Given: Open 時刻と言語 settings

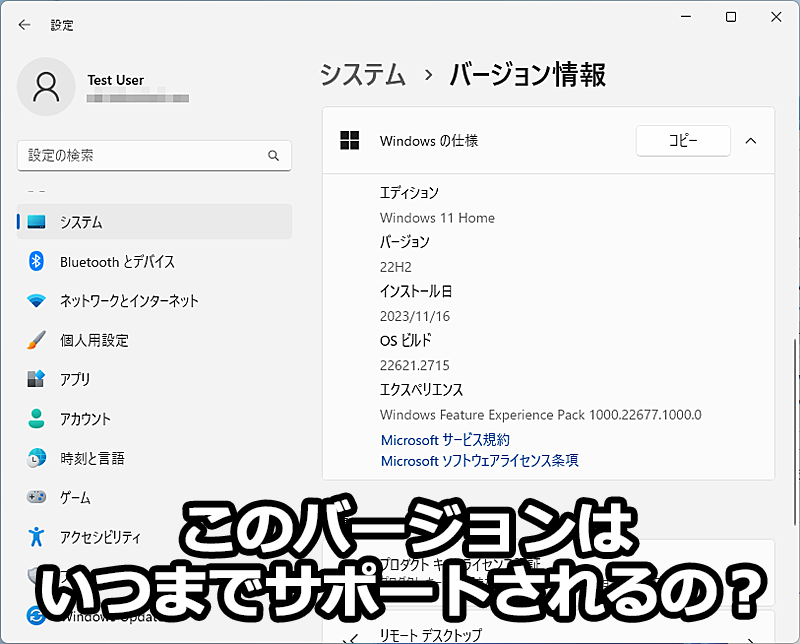Looking at the screenshot, I should 92,458.
